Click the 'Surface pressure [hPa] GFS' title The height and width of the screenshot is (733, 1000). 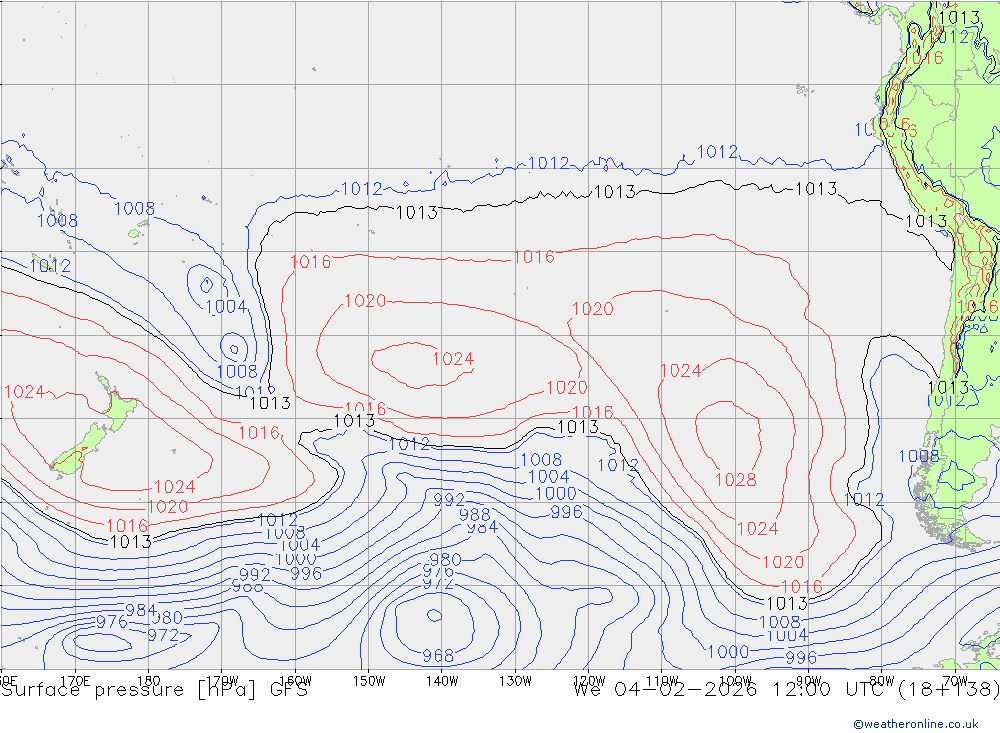point(154,690)
